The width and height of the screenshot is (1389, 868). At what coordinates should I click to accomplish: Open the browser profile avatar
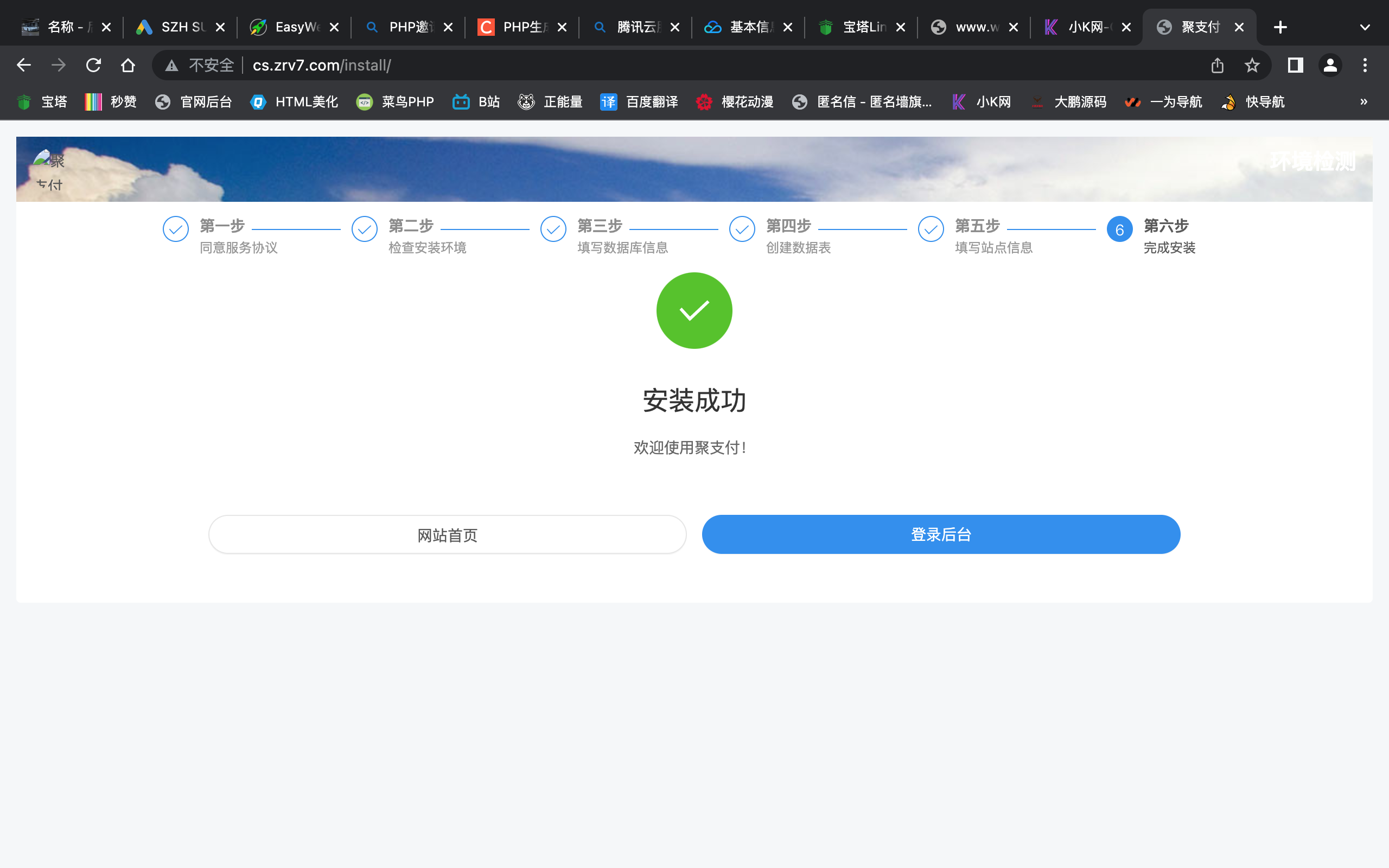pos(1330,65)
